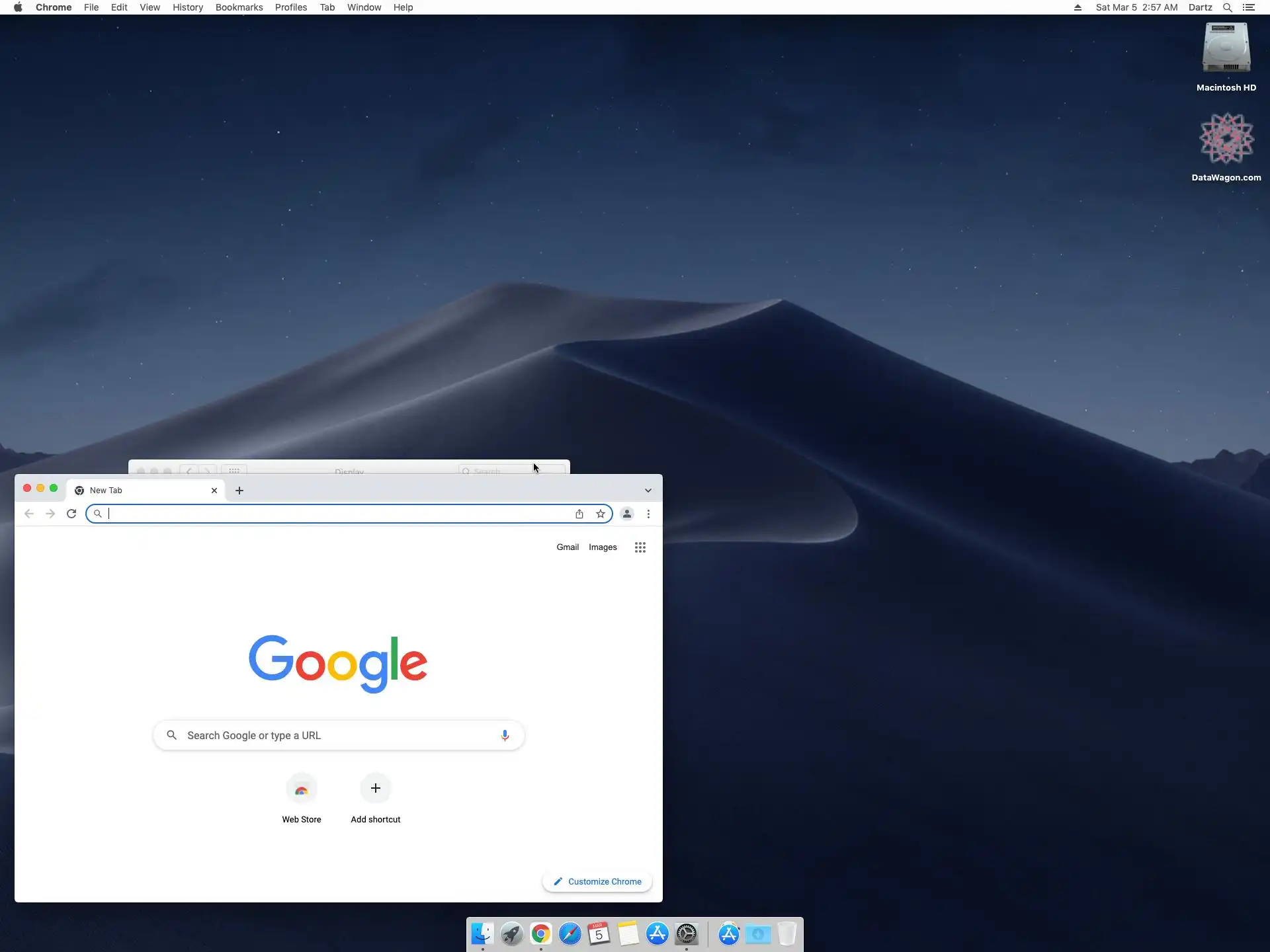Start voice search with microphone icon
1270x952 pixels.
pos(505,735)
